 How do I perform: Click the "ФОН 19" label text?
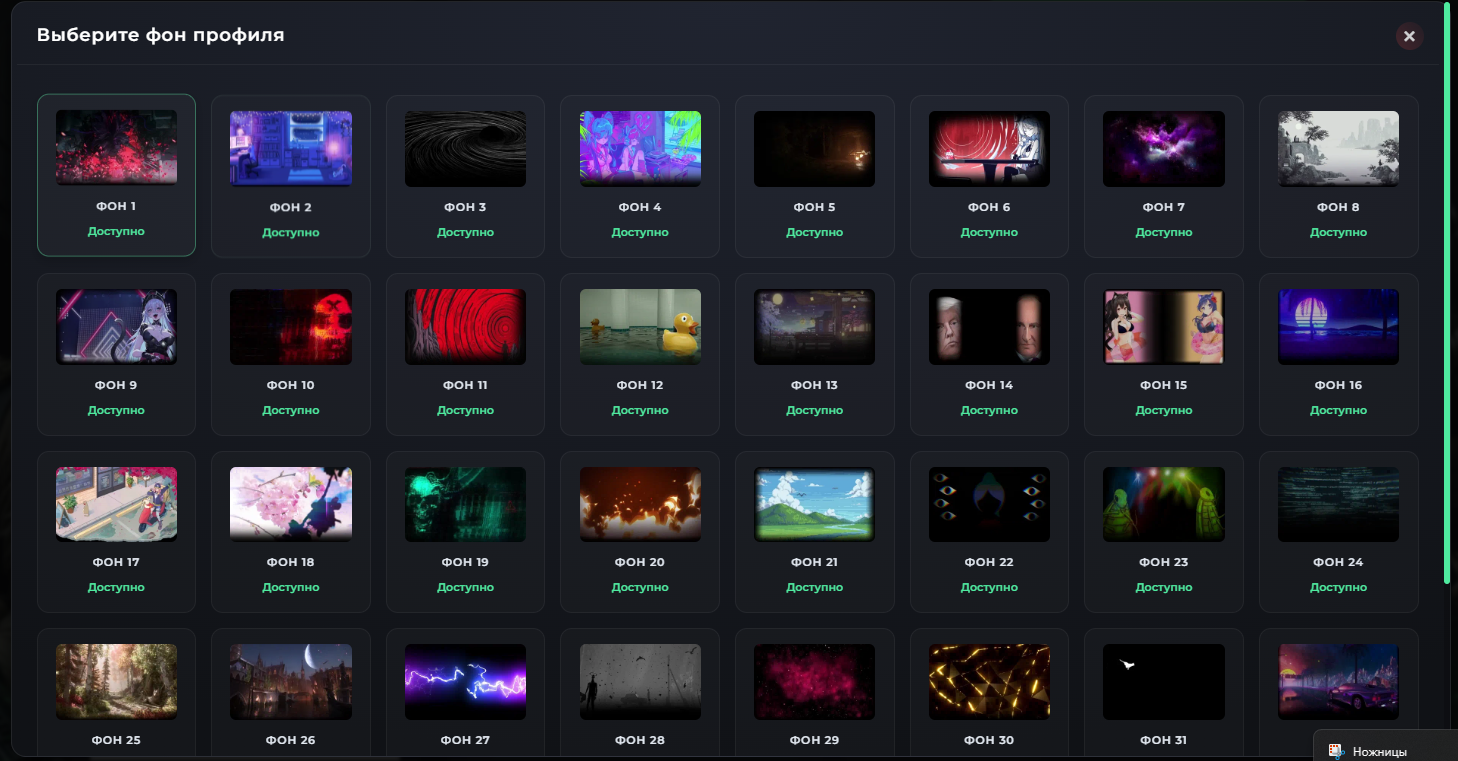[465, 562]
